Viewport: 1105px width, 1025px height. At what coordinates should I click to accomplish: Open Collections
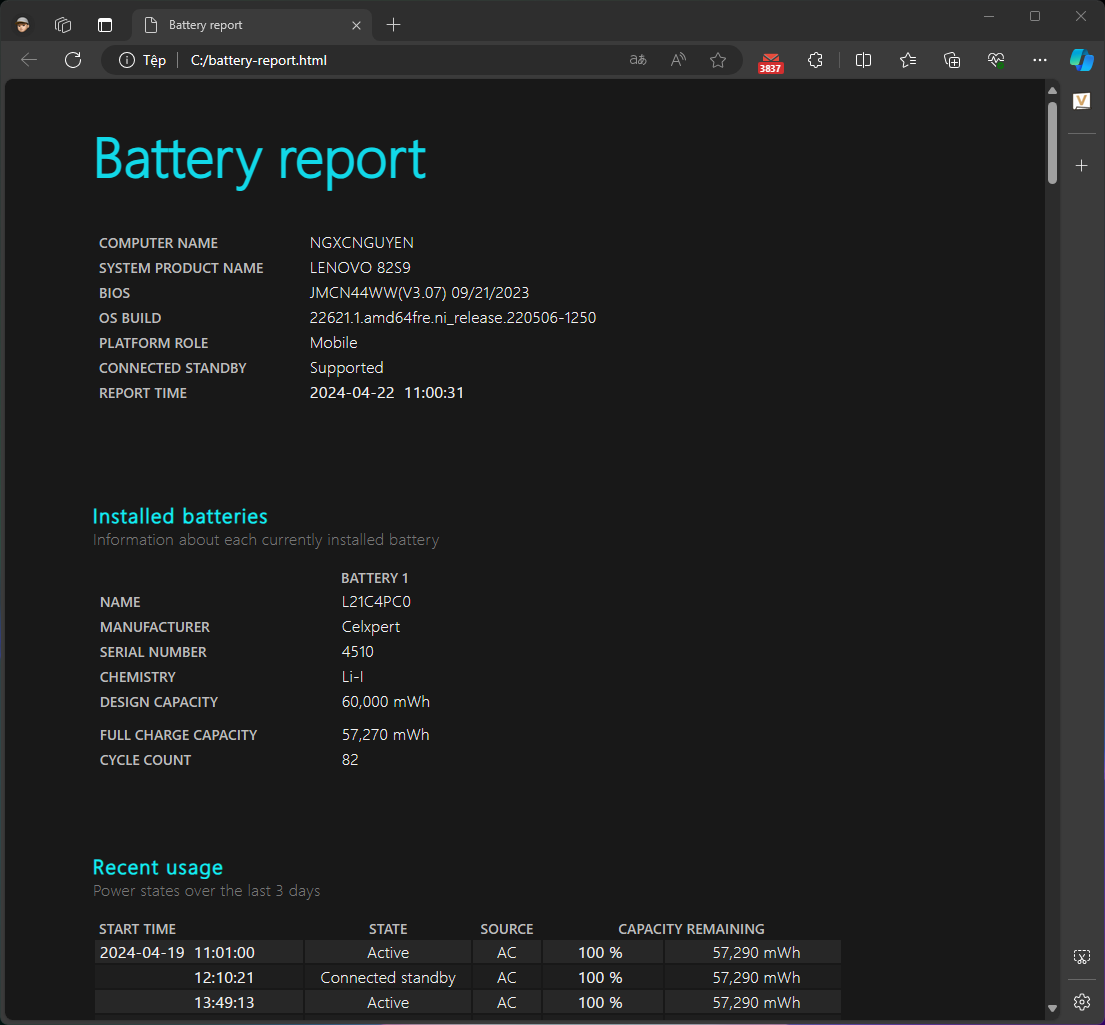tap(952, 60)
